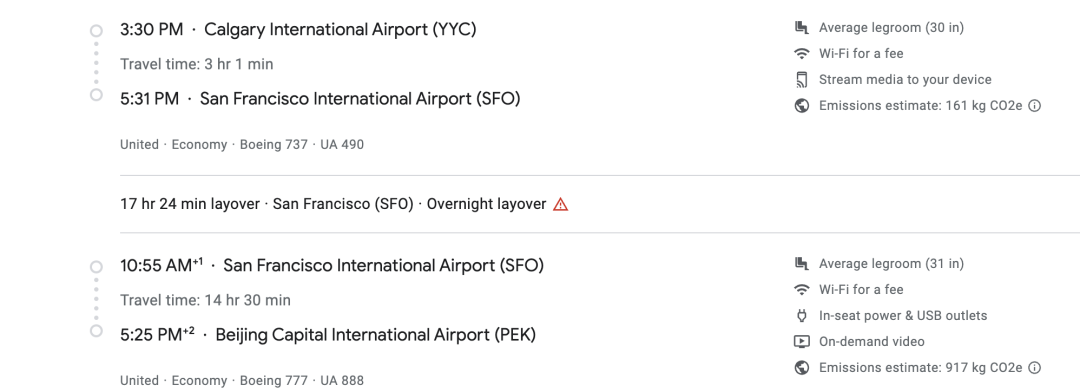Click the on-demand video play icon
The image size is (1080, 392).
(801, 342)
